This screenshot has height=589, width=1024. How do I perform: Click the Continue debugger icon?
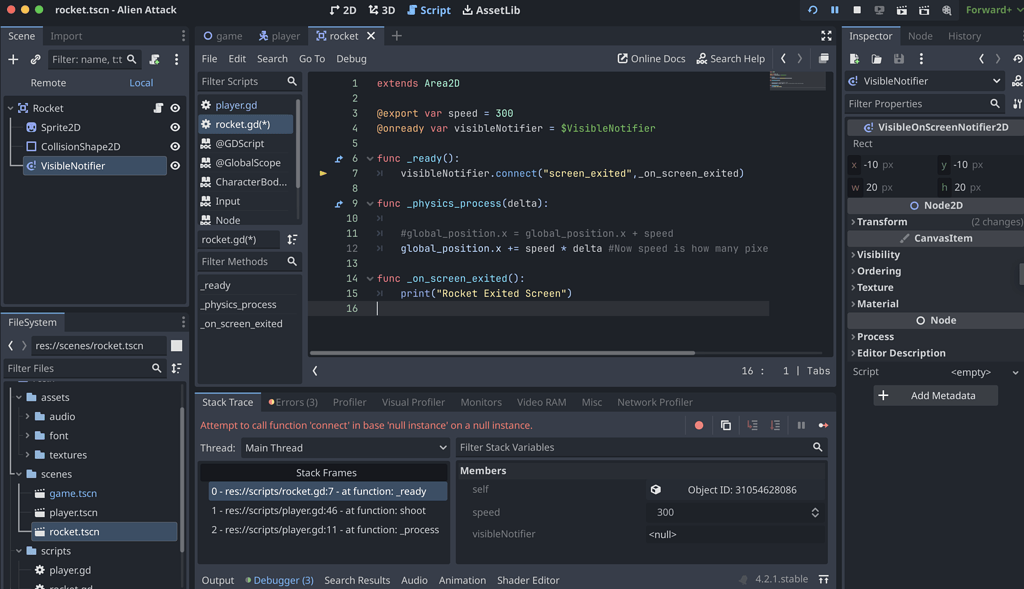point(823,425)
